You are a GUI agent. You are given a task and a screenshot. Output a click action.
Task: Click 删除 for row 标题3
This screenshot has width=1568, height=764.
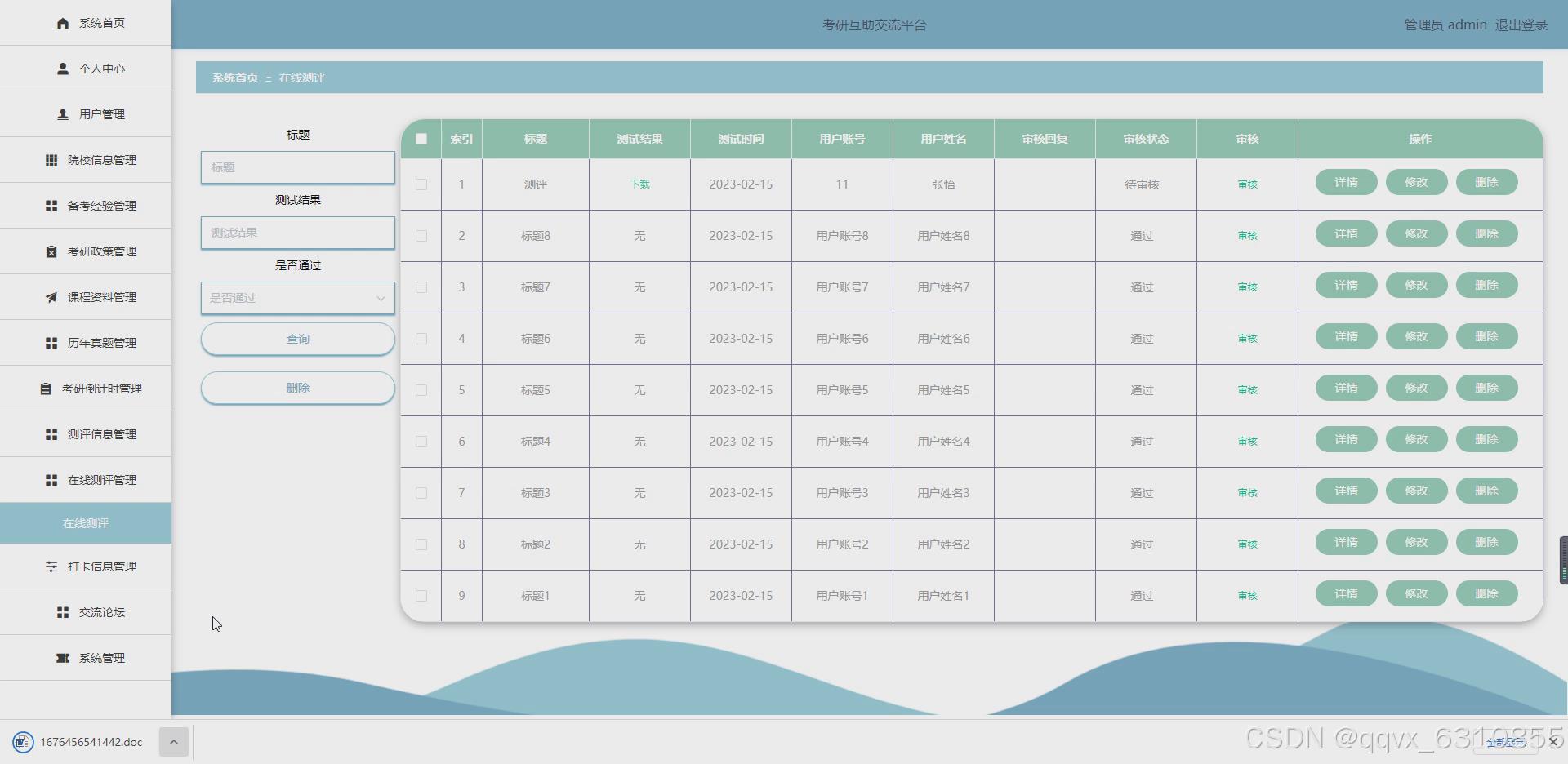pos(1486,491)
